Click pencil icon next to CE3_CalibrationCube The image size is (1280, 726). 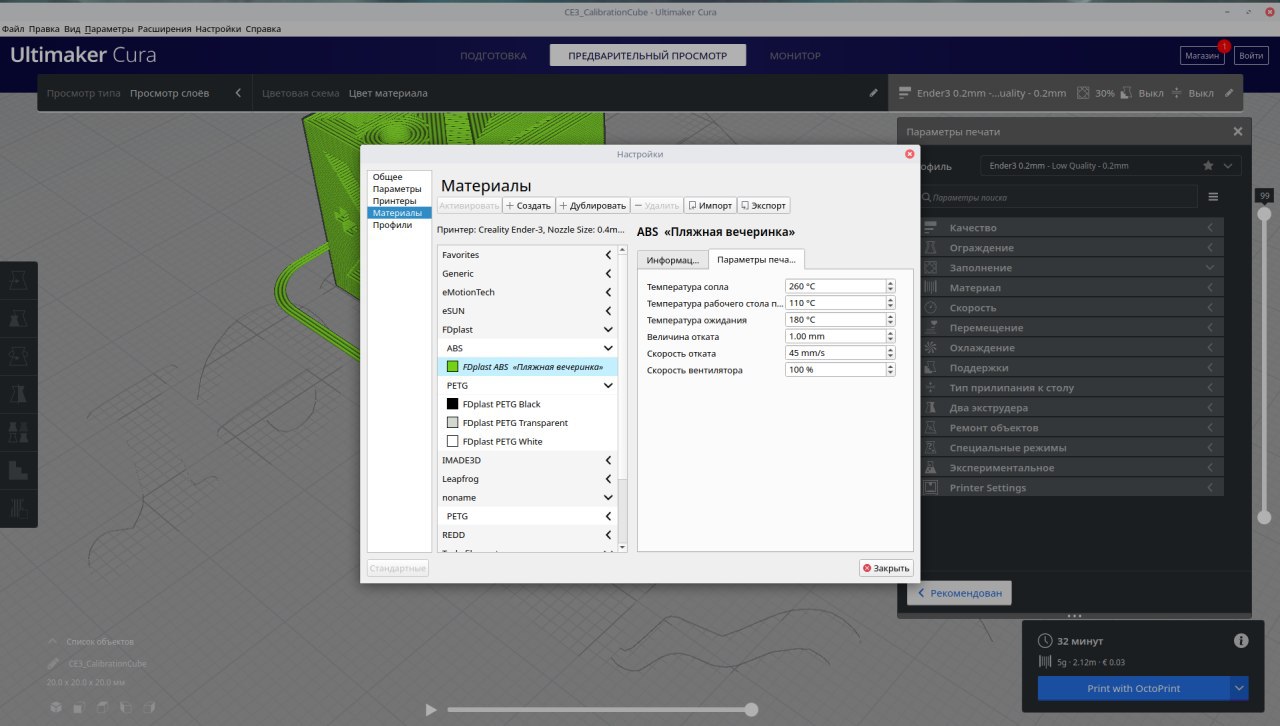click(x=53, y=663)
